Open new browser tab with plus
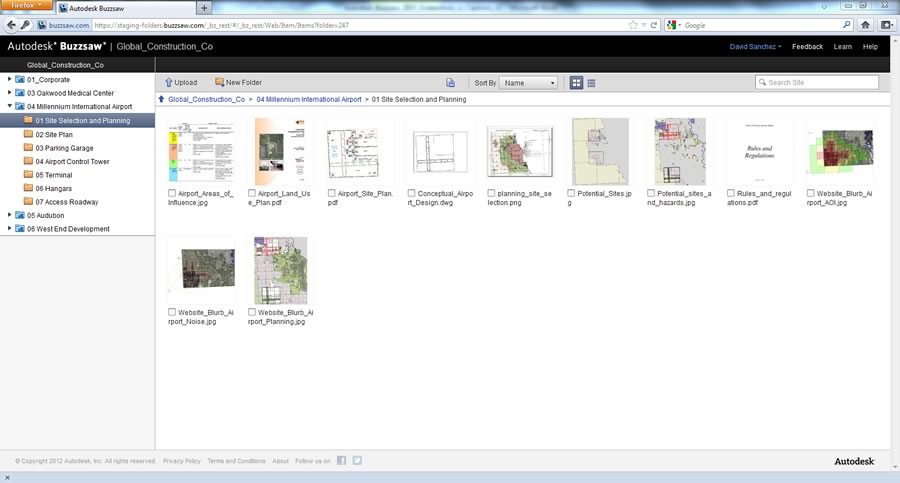Image resolution: width=900 pixels, height=483 pixels. coord(204,8)
